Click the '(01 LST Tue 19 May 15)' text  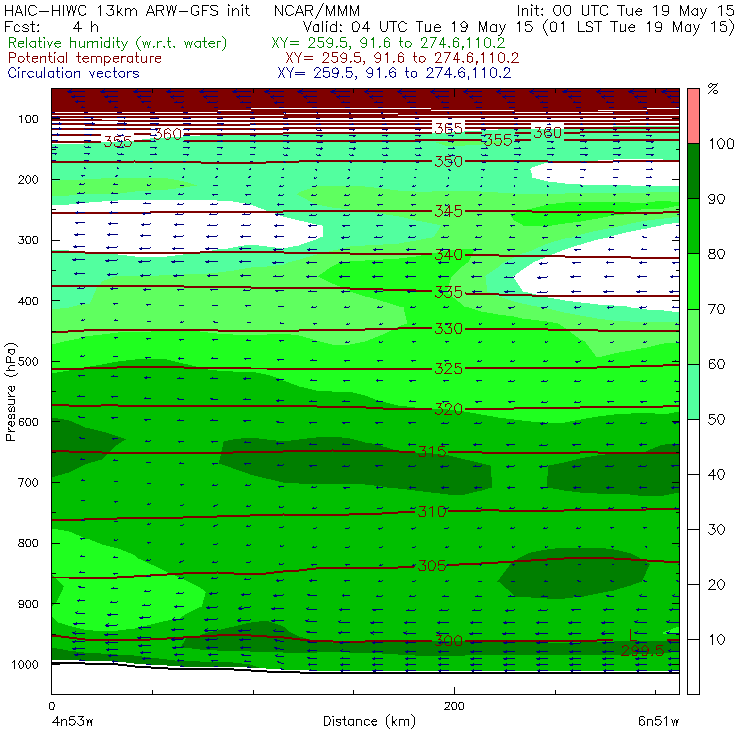639,27
